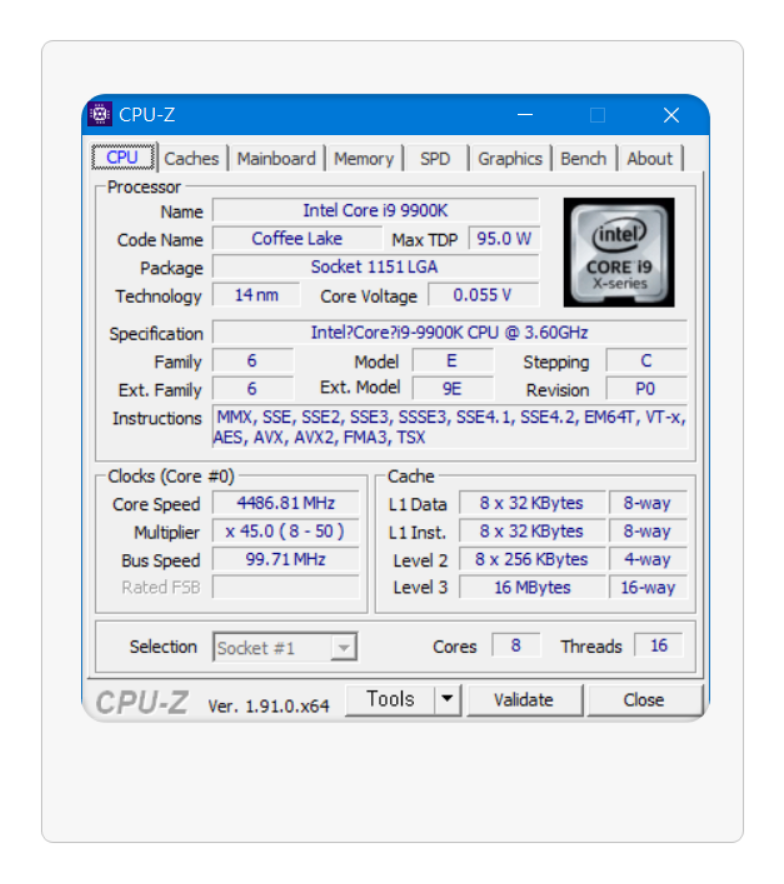This screenshot has width=784, height=884.
Task: Click the Level 3 size 16 MBytes
Action: pyautogui.click(x=532, y=587)
